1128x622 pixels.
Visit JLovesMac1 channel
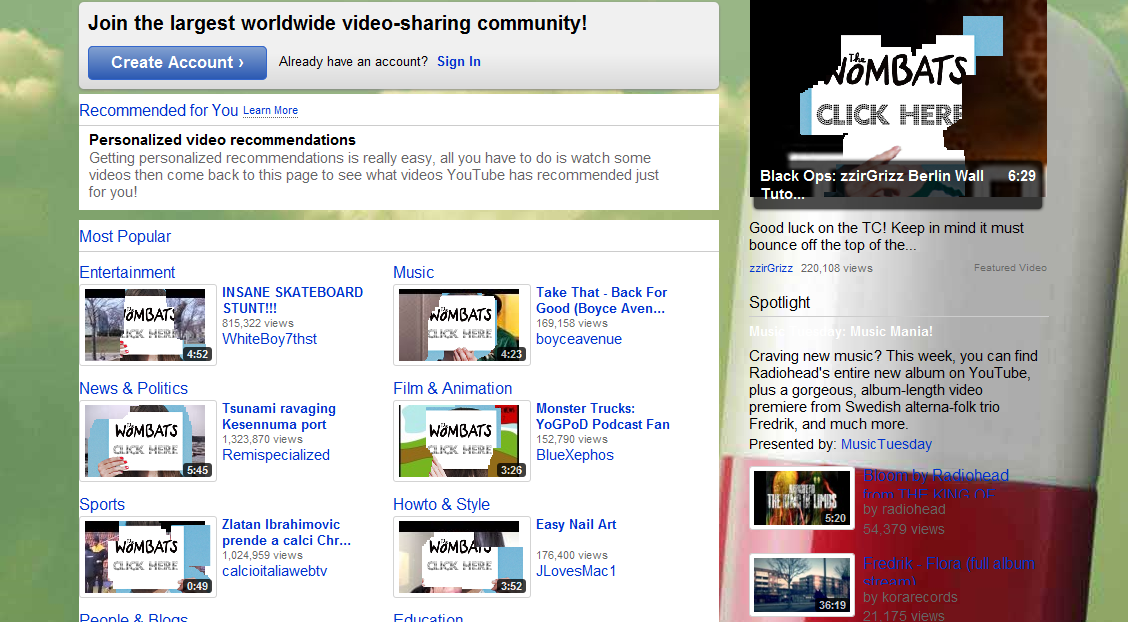pos(576,571)
